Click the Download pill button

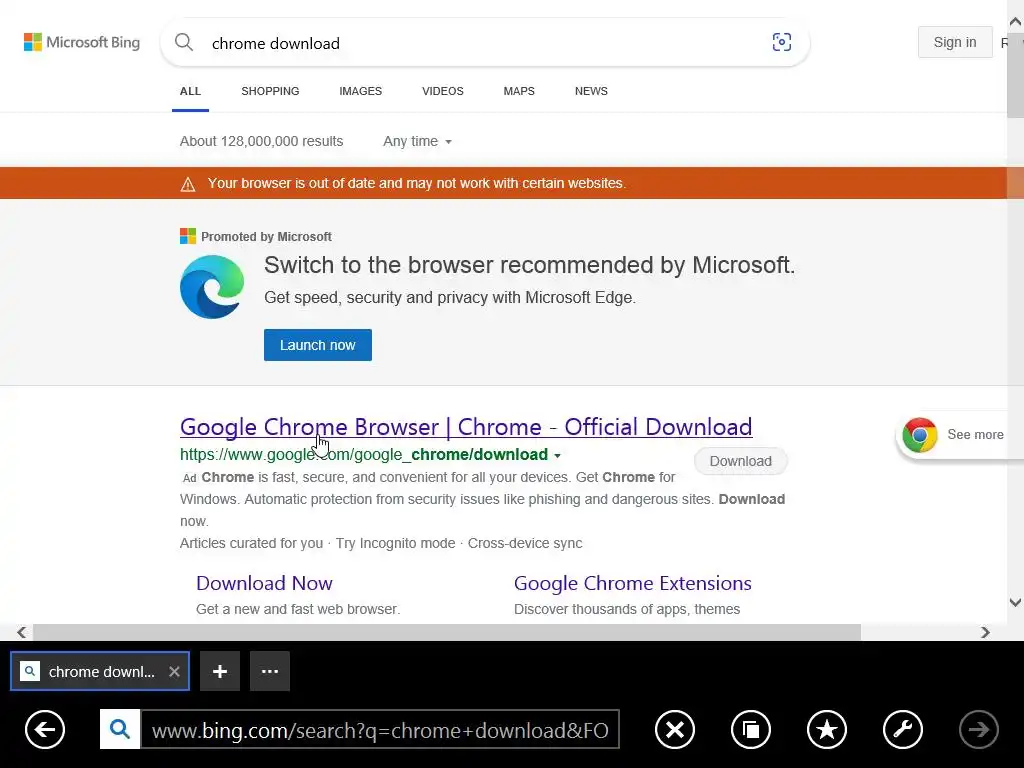click(741, 461)
